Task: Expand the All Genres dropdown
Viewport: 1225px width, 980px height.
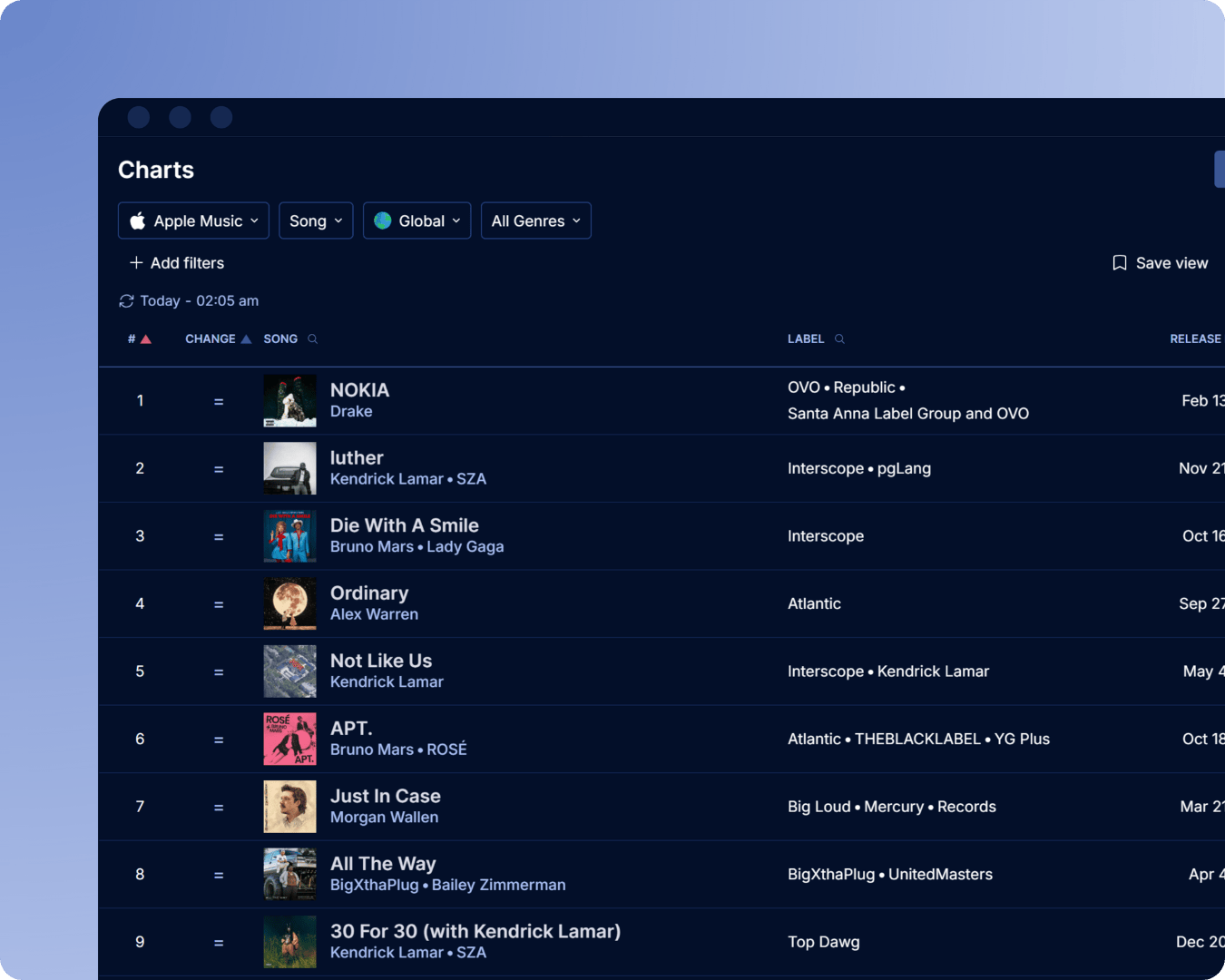Action: [x=535, y=220]
